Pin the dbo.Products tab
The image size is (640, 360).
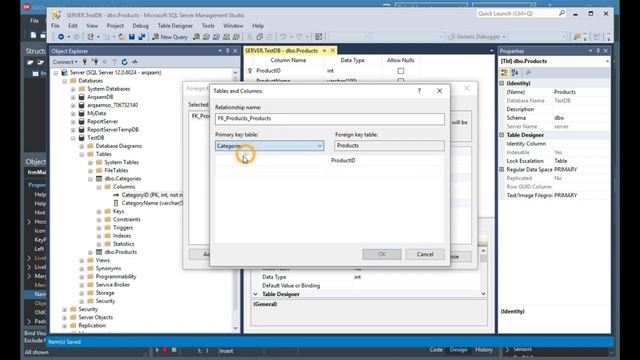point(324,51)
